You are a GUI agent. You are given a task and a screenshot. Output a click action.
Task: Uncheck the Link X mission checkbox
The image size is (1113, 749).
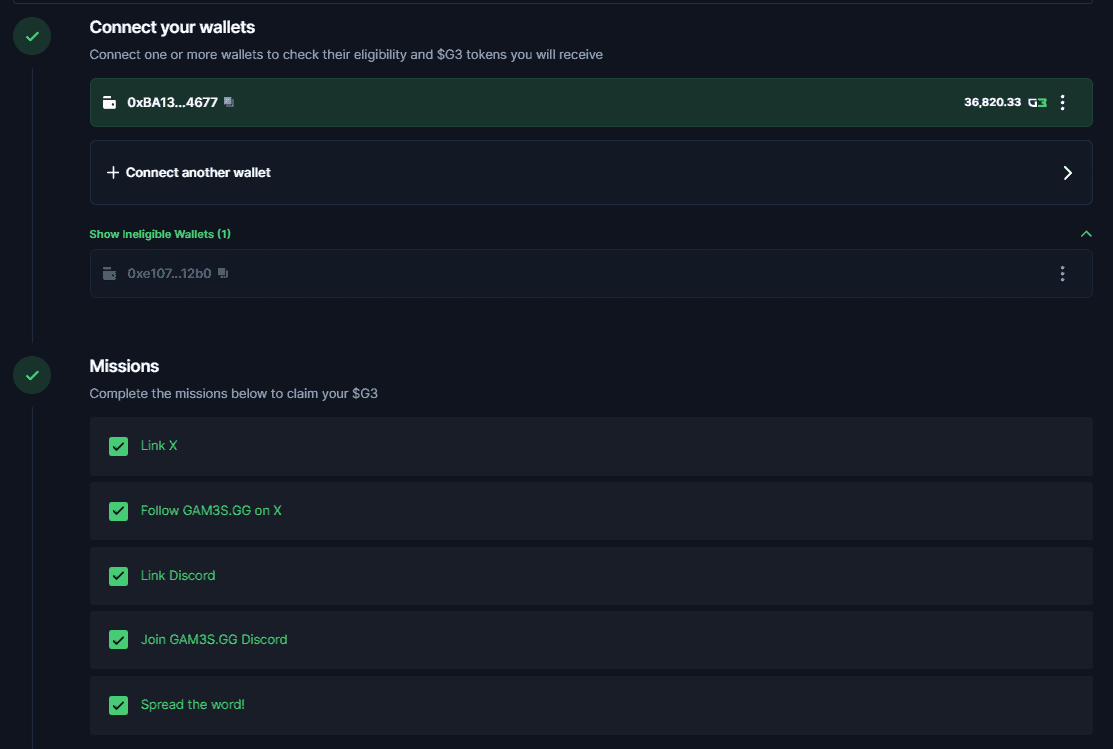coord(118,446)
